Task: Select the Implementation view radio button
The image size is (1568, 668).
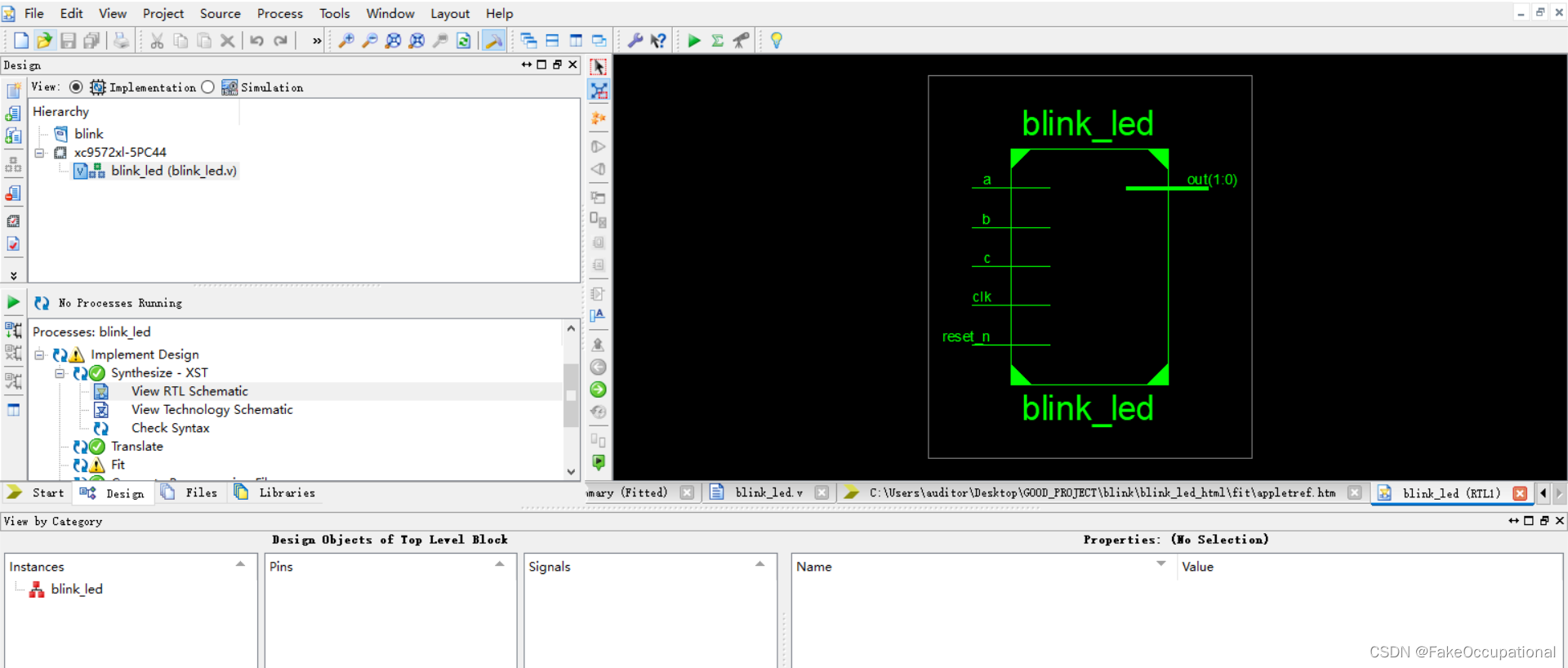Action: [76, 87]
